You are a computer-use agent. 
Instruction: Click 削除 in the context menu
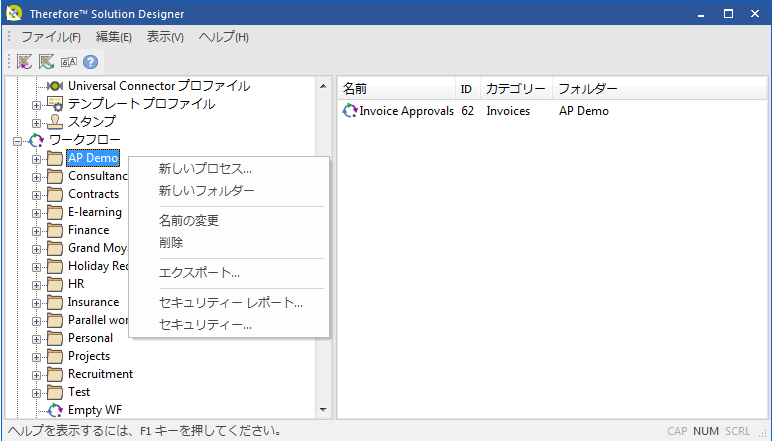coord(171,242)
